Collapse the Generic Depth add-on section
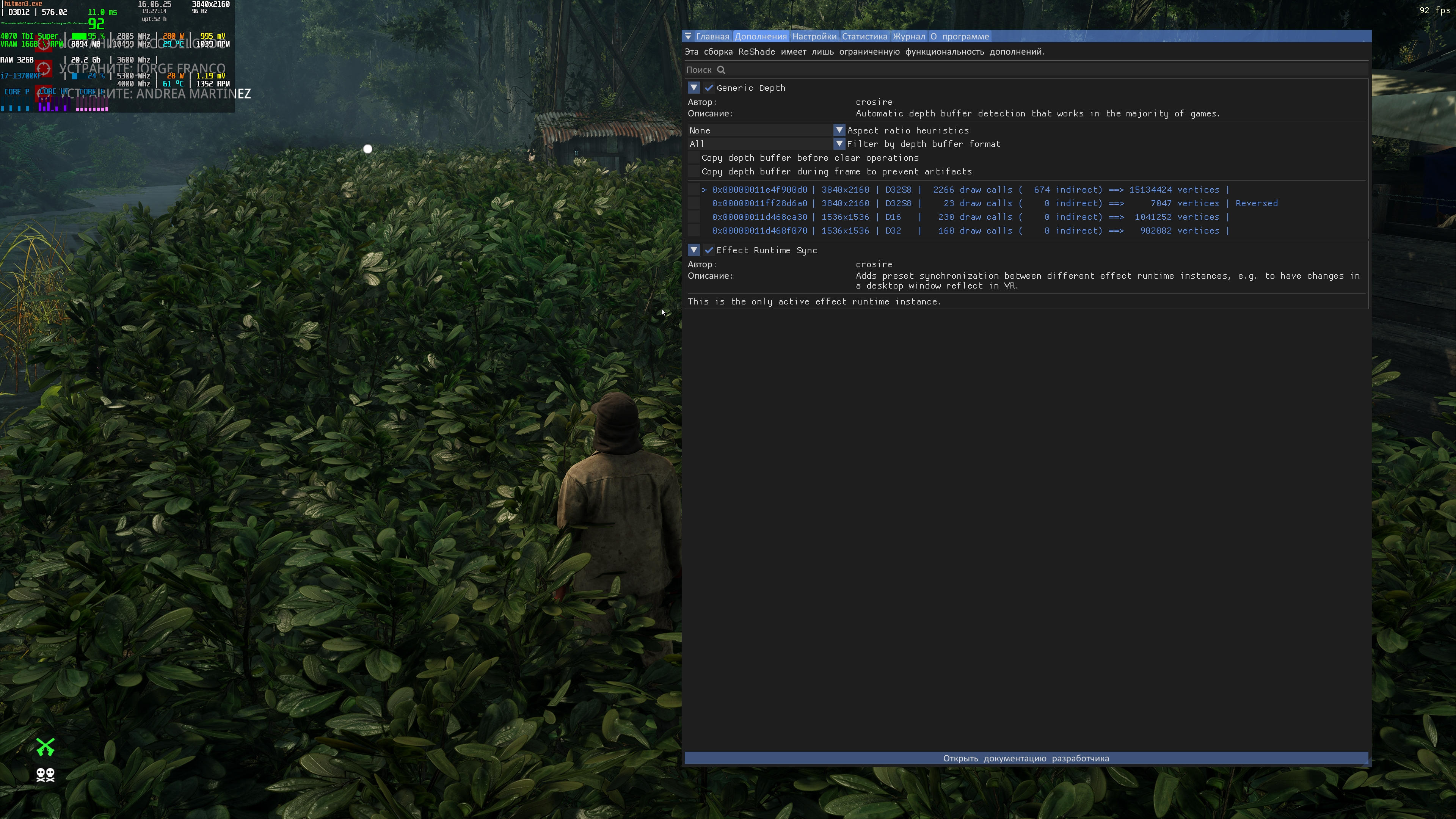 [x=693, y=88]
